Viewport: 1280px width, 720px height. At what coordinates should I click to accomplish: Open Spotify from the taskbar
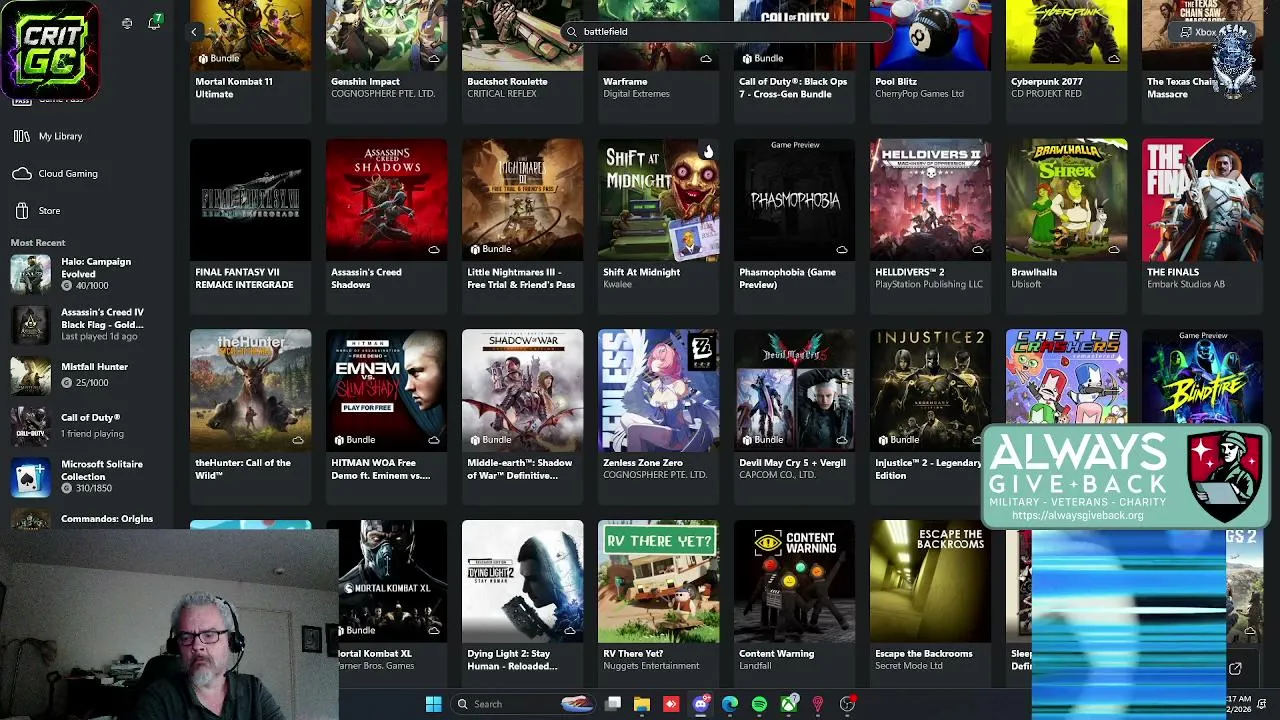[759, 704]
